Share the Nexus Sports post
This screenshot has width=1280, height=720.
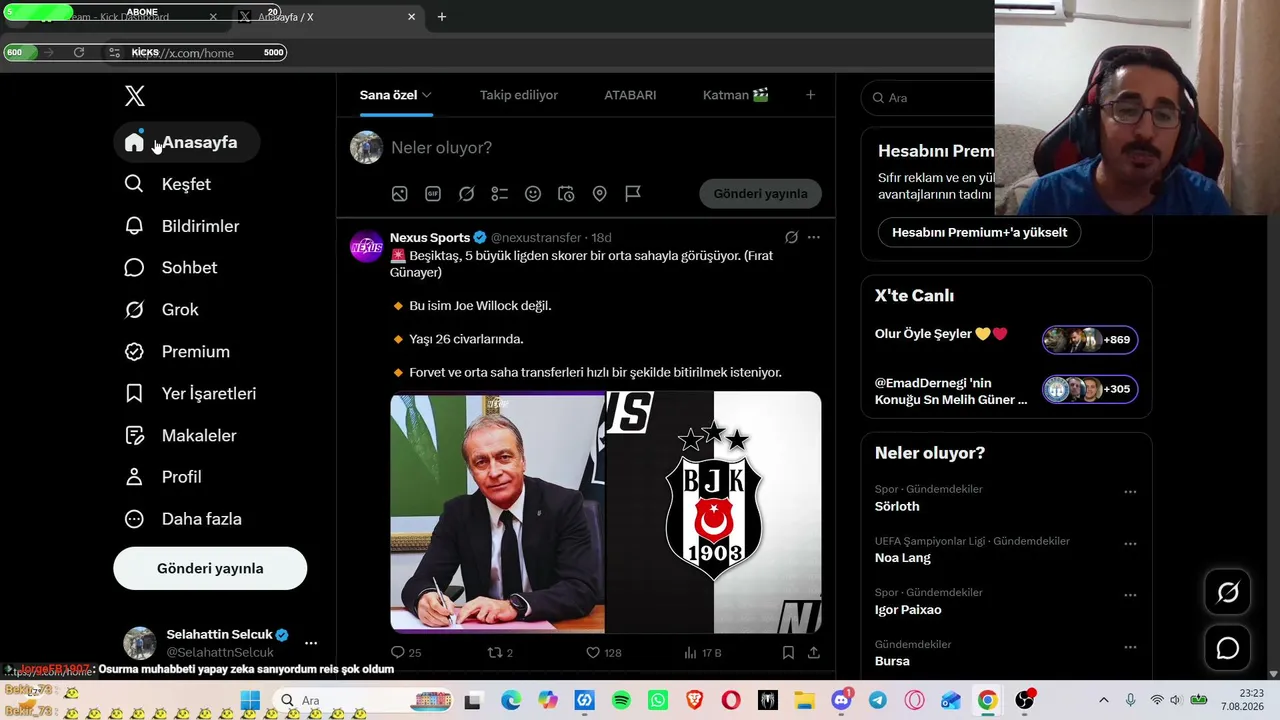pos(814,653)
